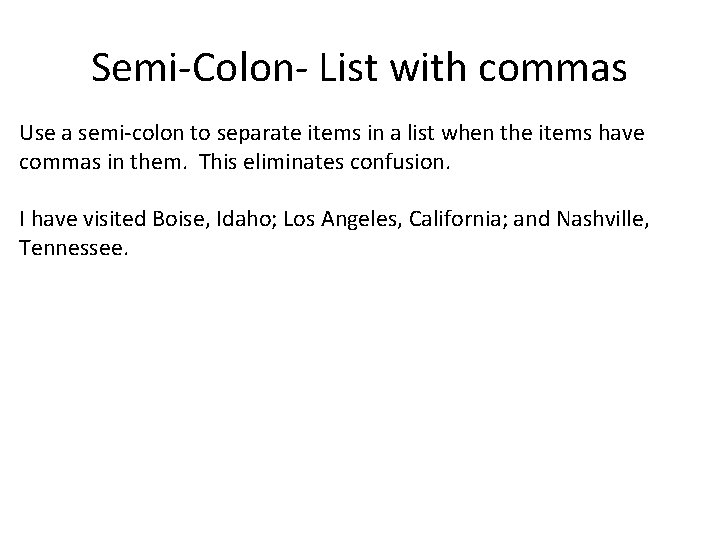Click the word "Tennessee"
Screen dimensions: 720x540
tap(72, 246)
